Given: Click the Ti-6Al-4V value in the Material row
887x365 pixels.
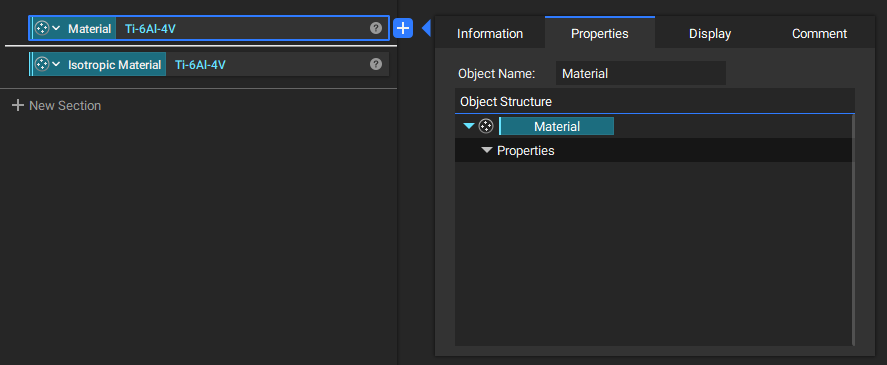Looking at the screenshot, I should (150, 28).
